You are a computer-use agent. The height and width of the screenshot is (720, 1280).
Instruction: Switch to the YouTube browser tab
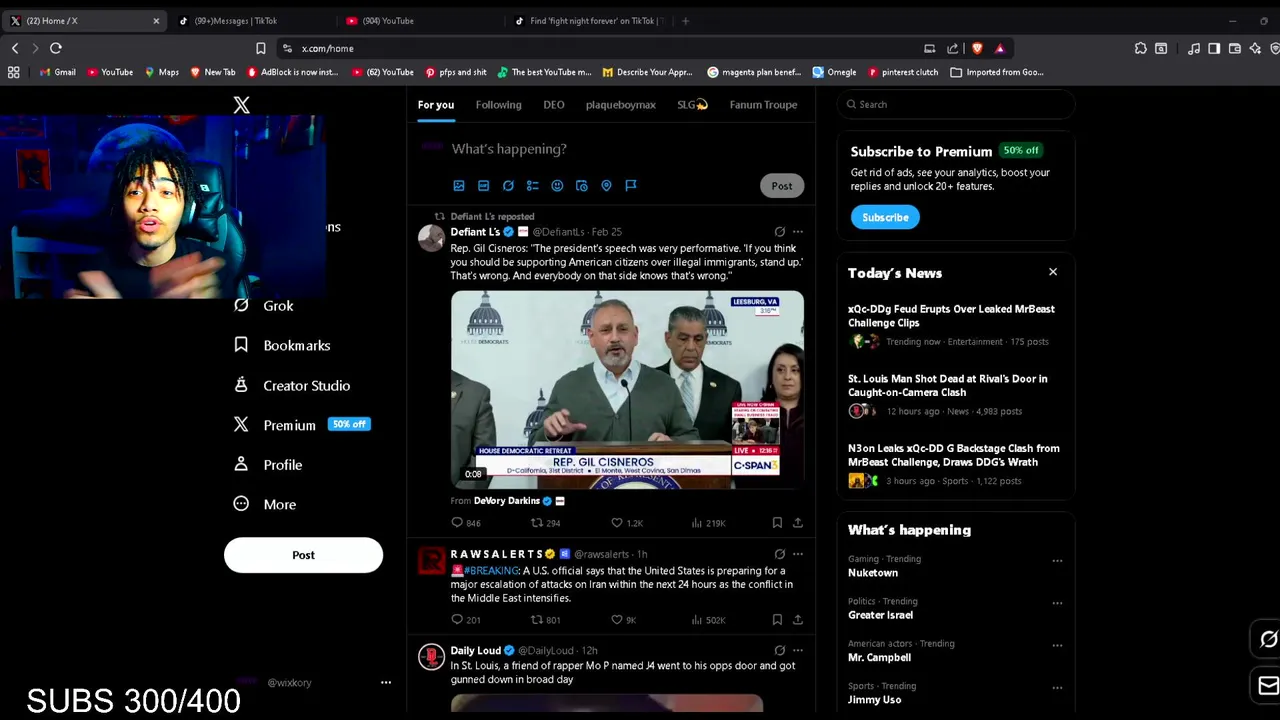point(418,20)
